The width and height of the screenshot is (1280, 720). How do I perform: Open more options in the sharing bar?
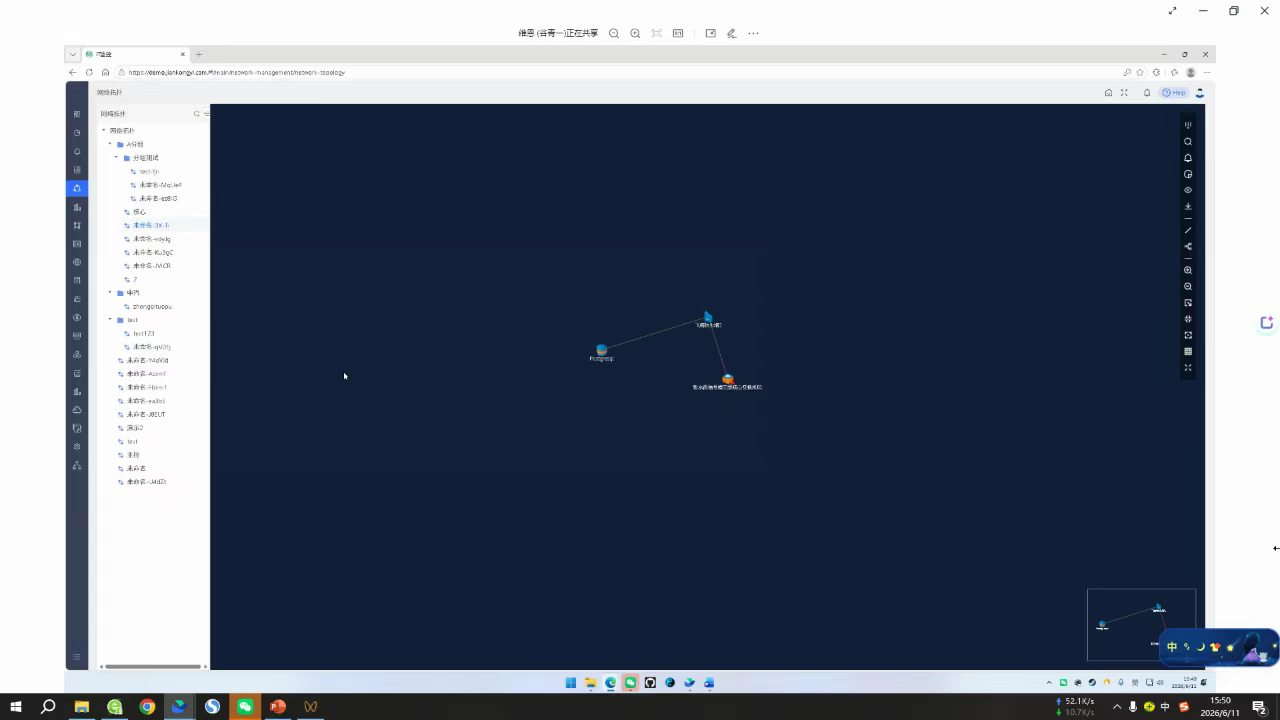click(x=753, y=33)
